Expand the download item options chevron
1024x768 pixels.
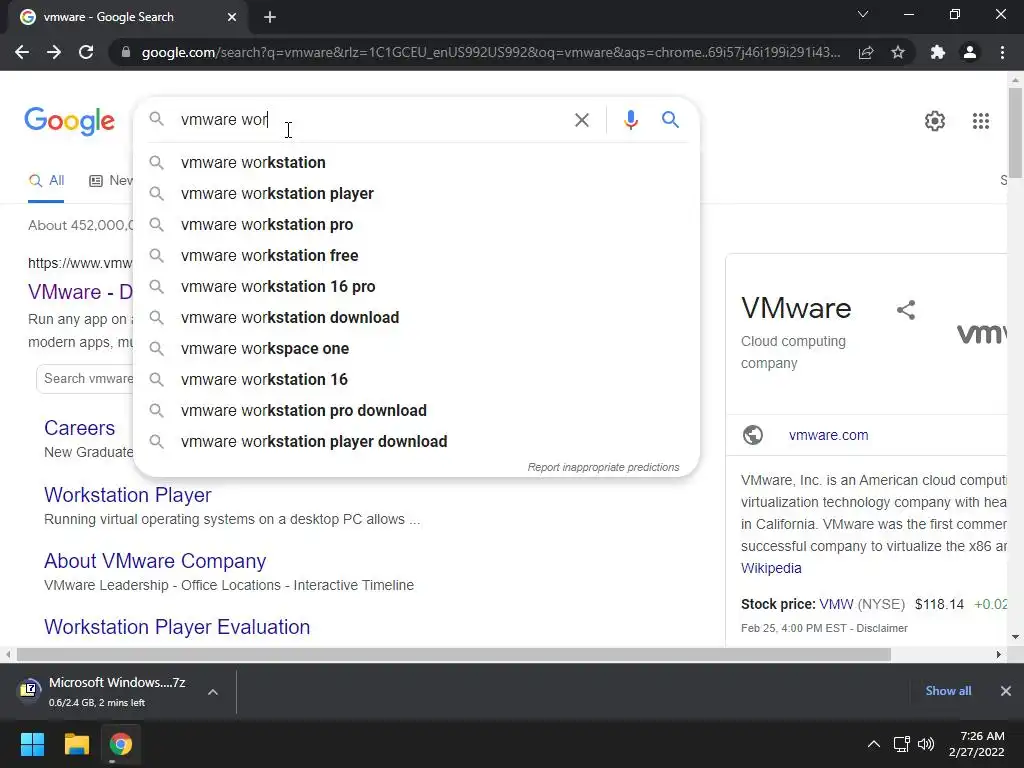point(213,692)
